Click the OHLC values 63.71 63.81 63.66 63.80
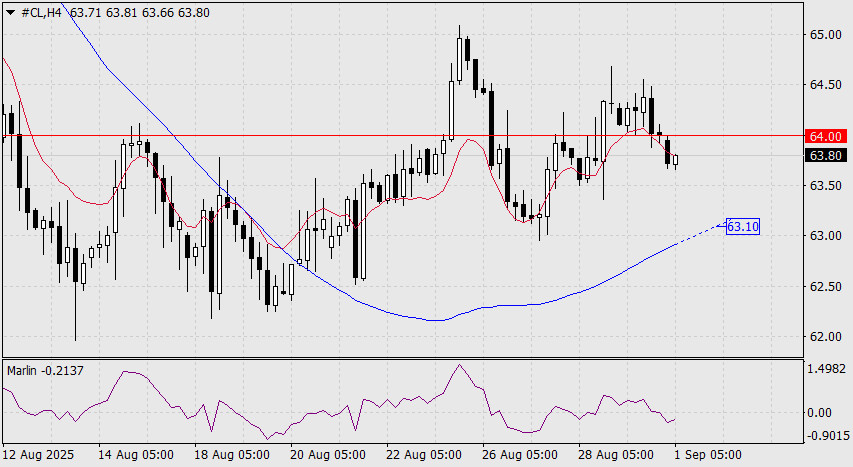Viewport: 853px width, 467px height. point(140,13)
